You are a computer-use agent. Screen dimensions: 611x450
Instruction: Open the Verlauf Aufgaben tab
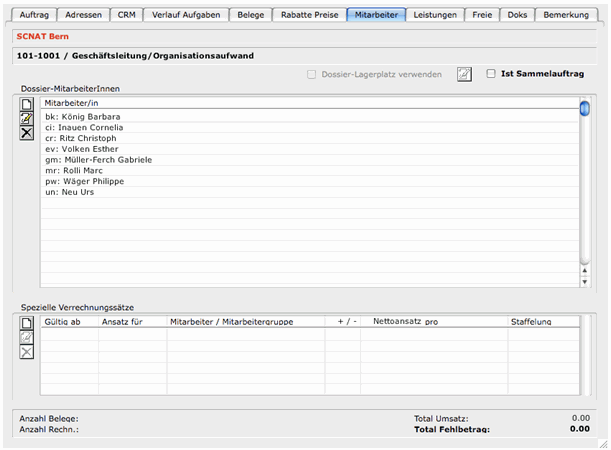(186, 15)
